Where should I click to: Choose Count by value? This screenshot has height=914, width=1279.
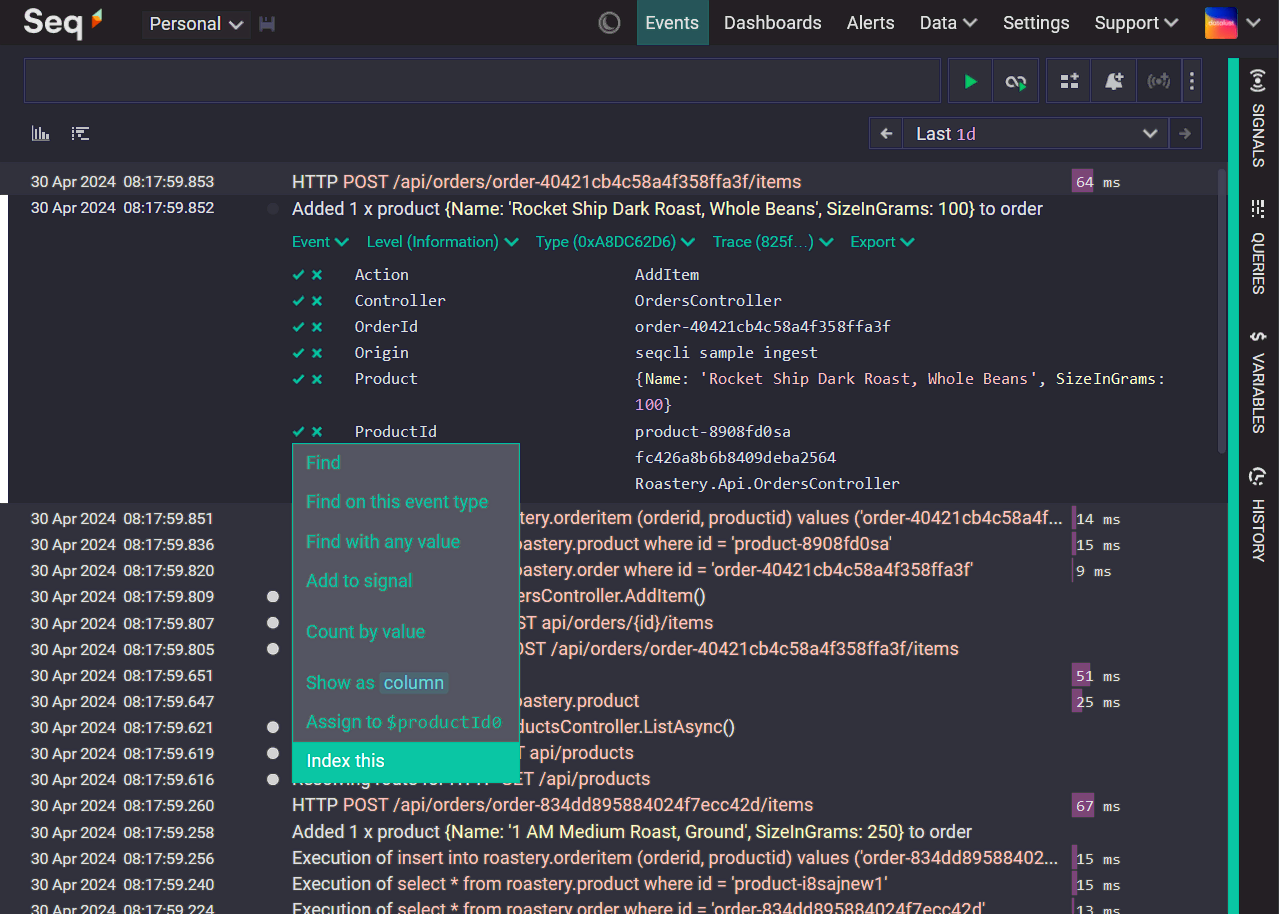(406, 632)
